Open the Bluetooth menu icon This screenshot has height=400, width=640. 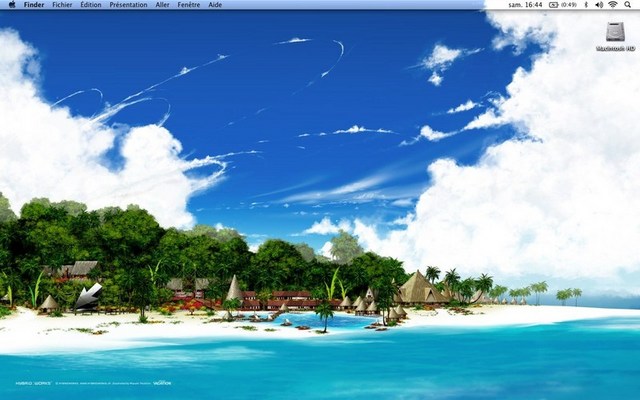586,5
